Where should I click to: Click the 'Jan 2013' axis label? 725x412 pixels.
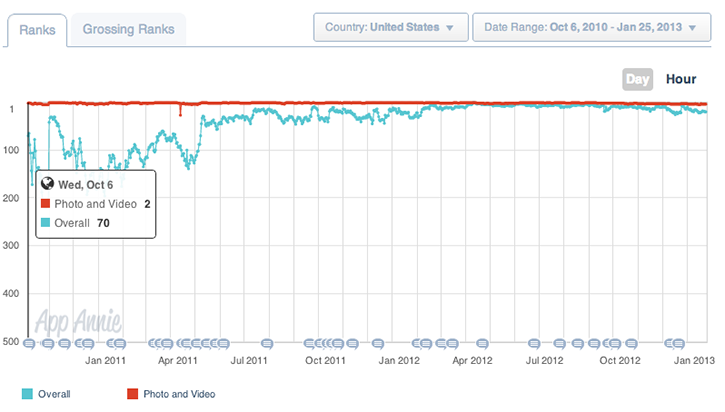click(x=694, y=361)
